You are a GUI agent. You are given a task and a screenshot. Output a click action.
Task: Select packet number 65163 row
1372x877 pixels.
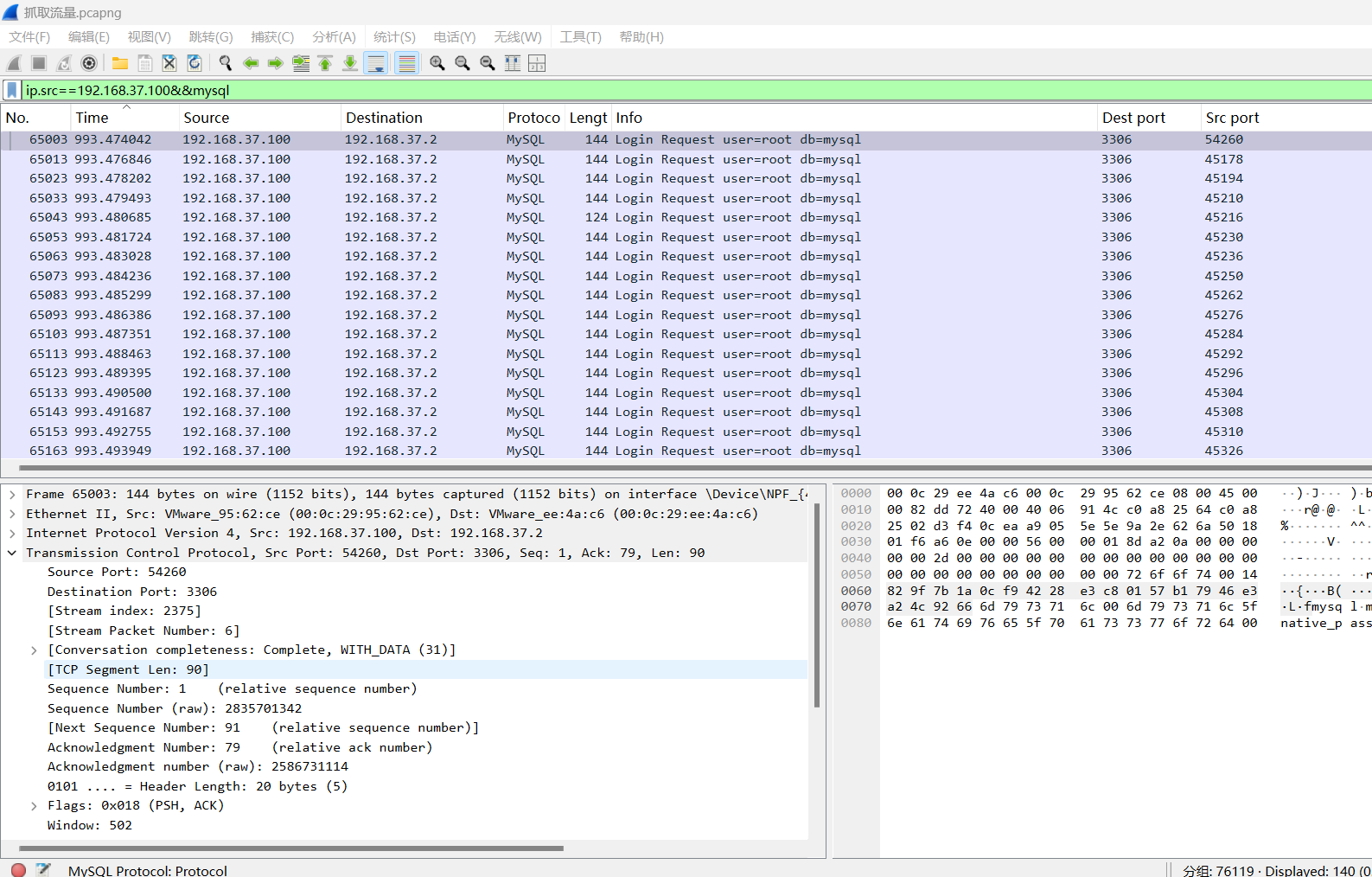click(x=686, y=451)
